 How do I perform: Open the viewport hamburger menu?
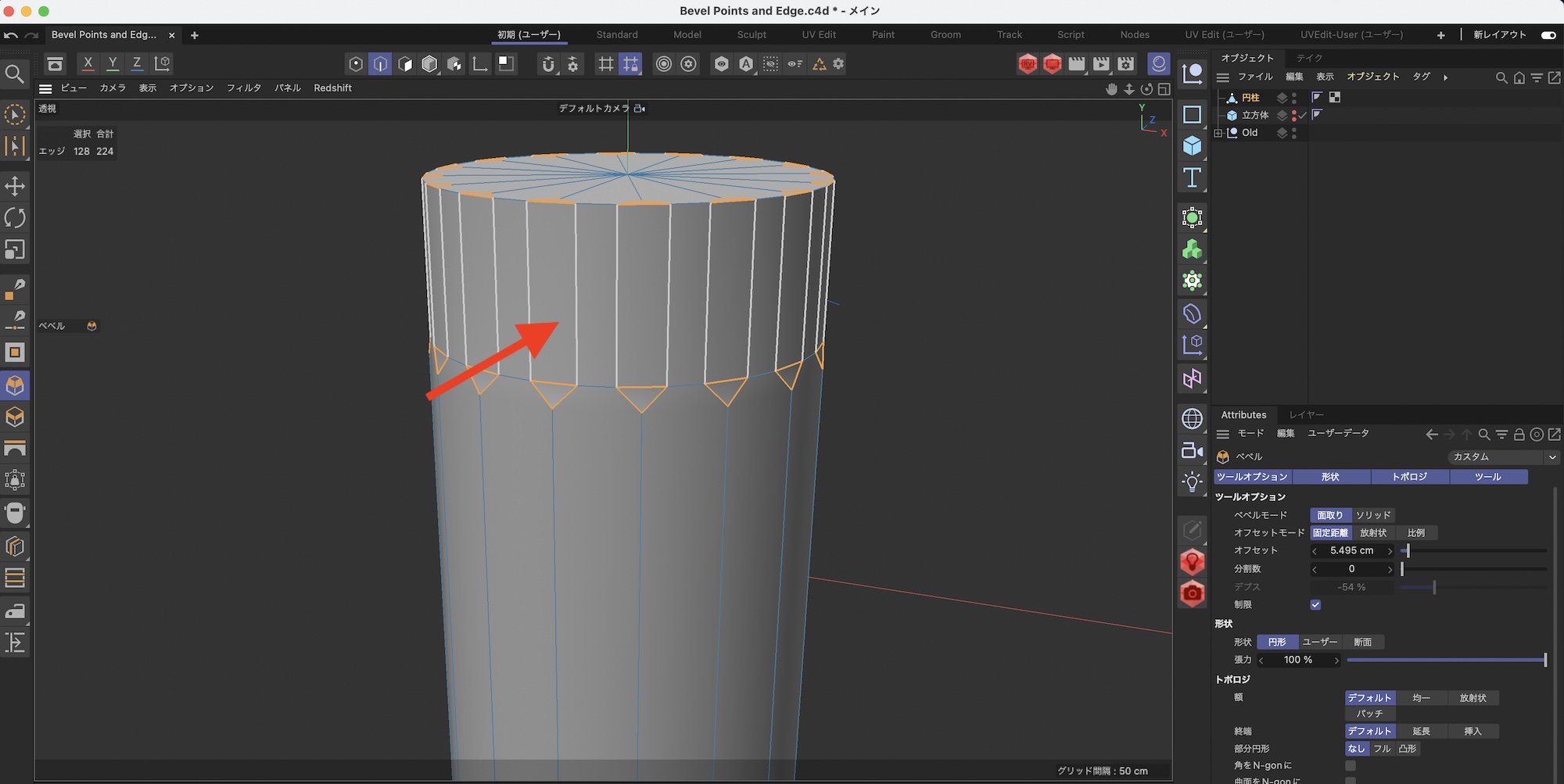click(45, 88)
